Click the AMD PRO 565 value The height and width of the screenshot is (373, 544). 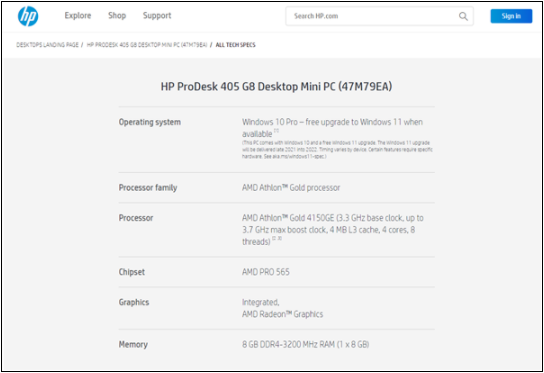pos(265,272)
